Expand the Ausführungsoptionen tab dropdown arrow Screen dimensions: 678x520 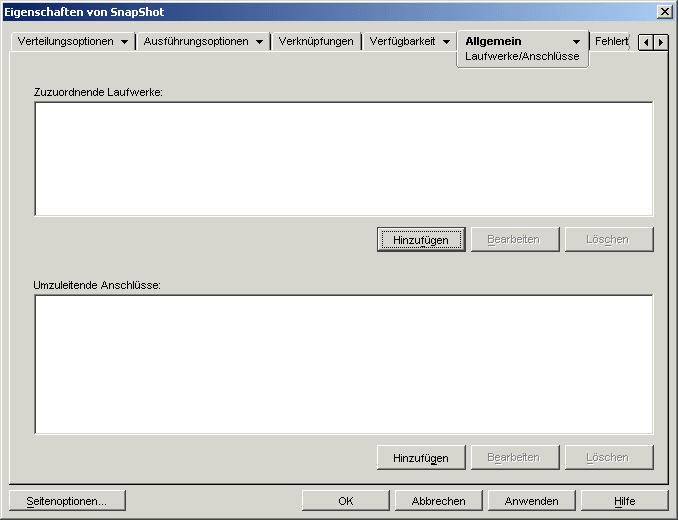pos(259,42)
